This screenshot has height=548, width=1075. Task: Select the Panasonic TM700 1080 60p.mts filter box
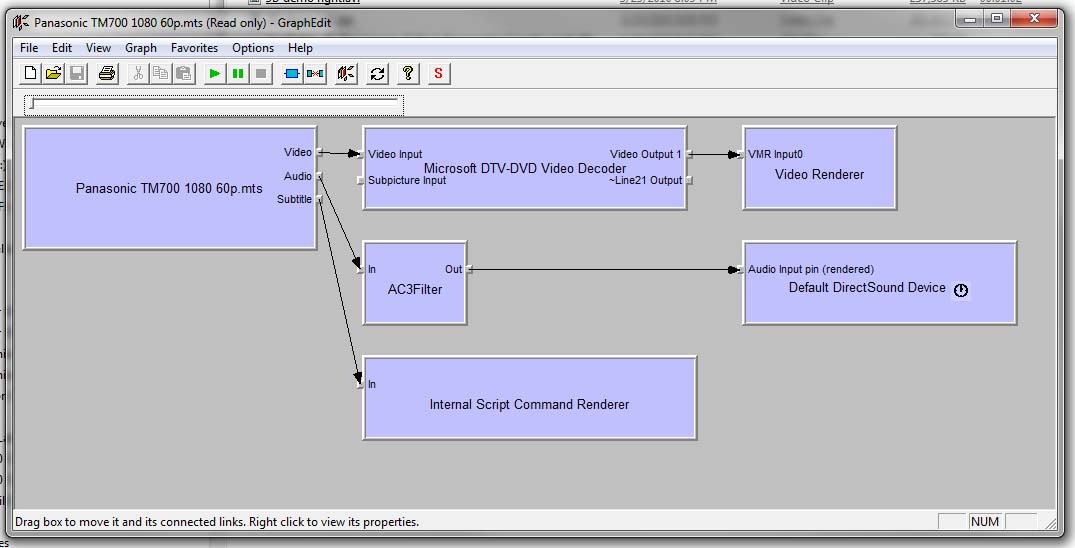pyautogui.click(x=169, y=188)
